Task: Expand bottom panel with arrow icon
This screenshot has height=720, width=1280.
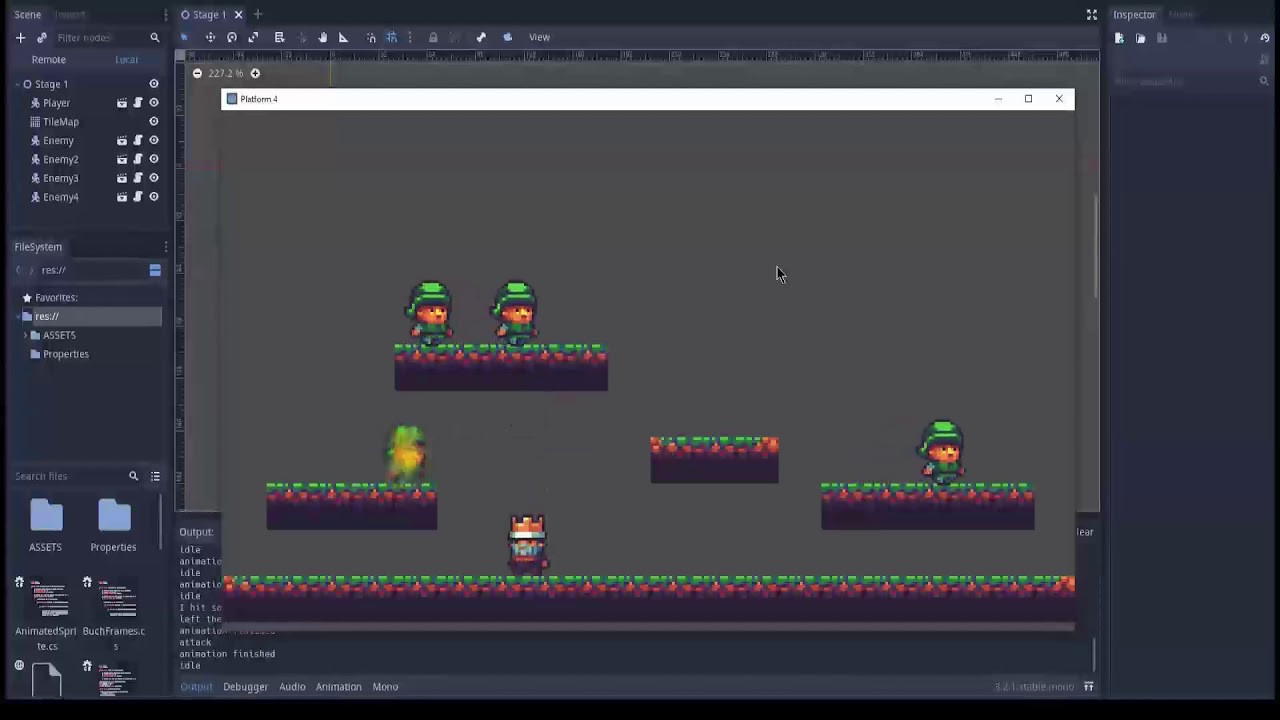Action: pos(1089,687)
